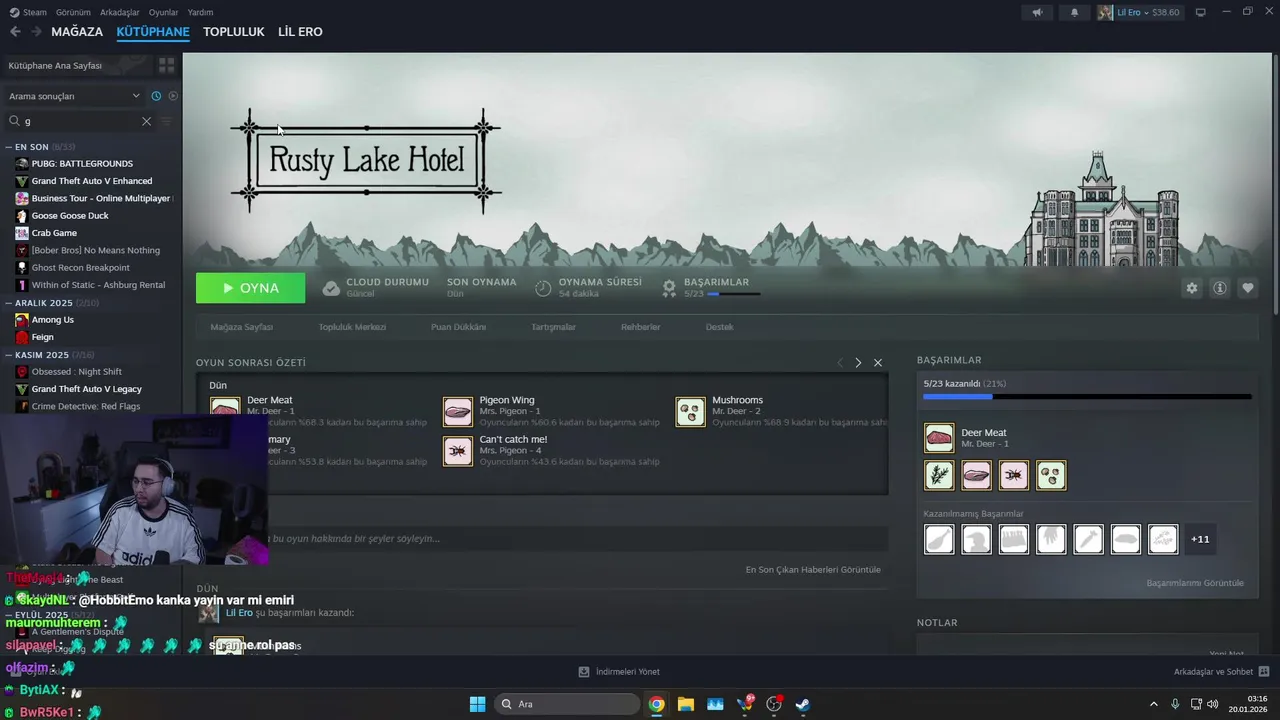Click En Son Çıkan Haberleri Görüntüle

[x=813, y=570]
